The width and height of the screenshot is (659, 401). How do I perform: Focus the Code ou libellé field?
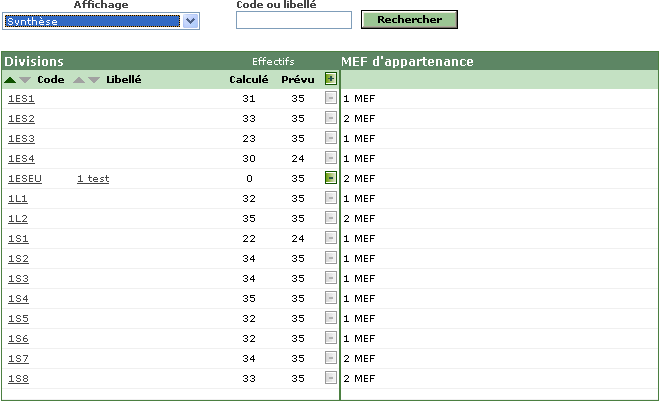294,20
